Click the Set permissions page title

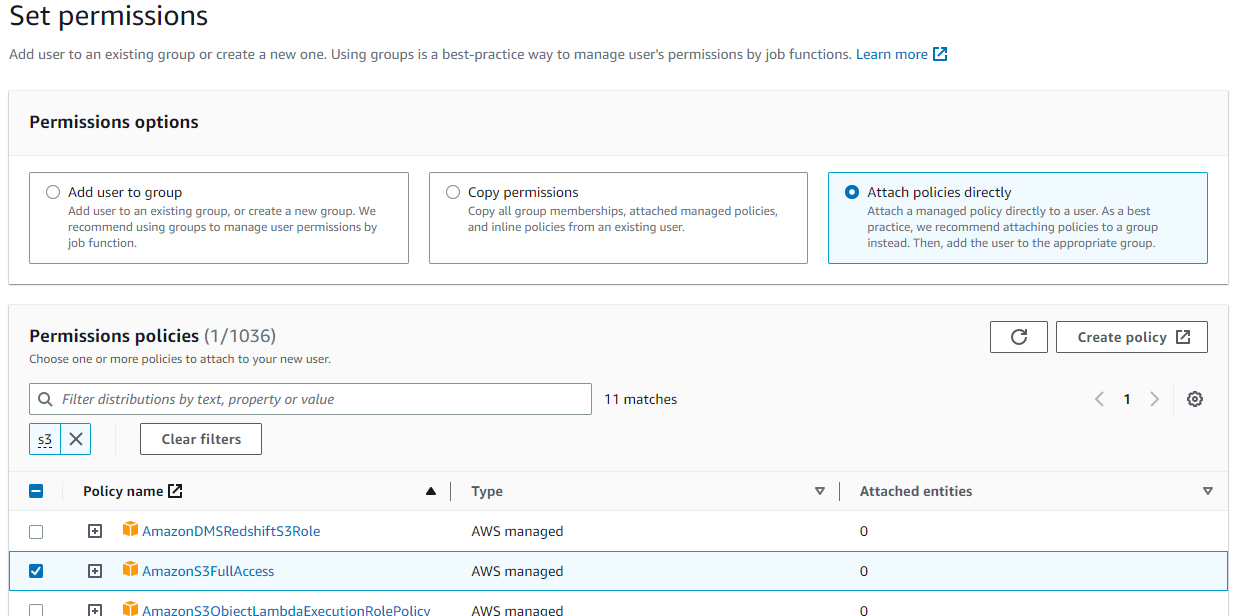108,16
